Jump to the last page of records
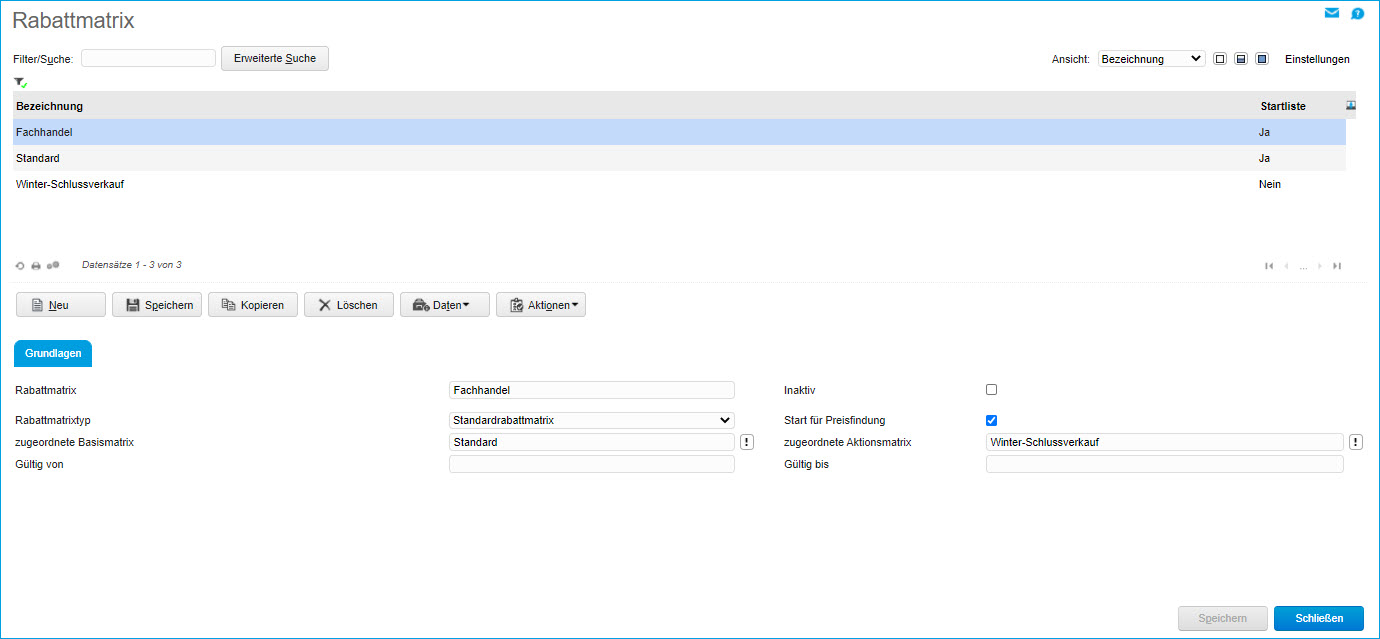1380x639 pixels. click(1337, 266)
